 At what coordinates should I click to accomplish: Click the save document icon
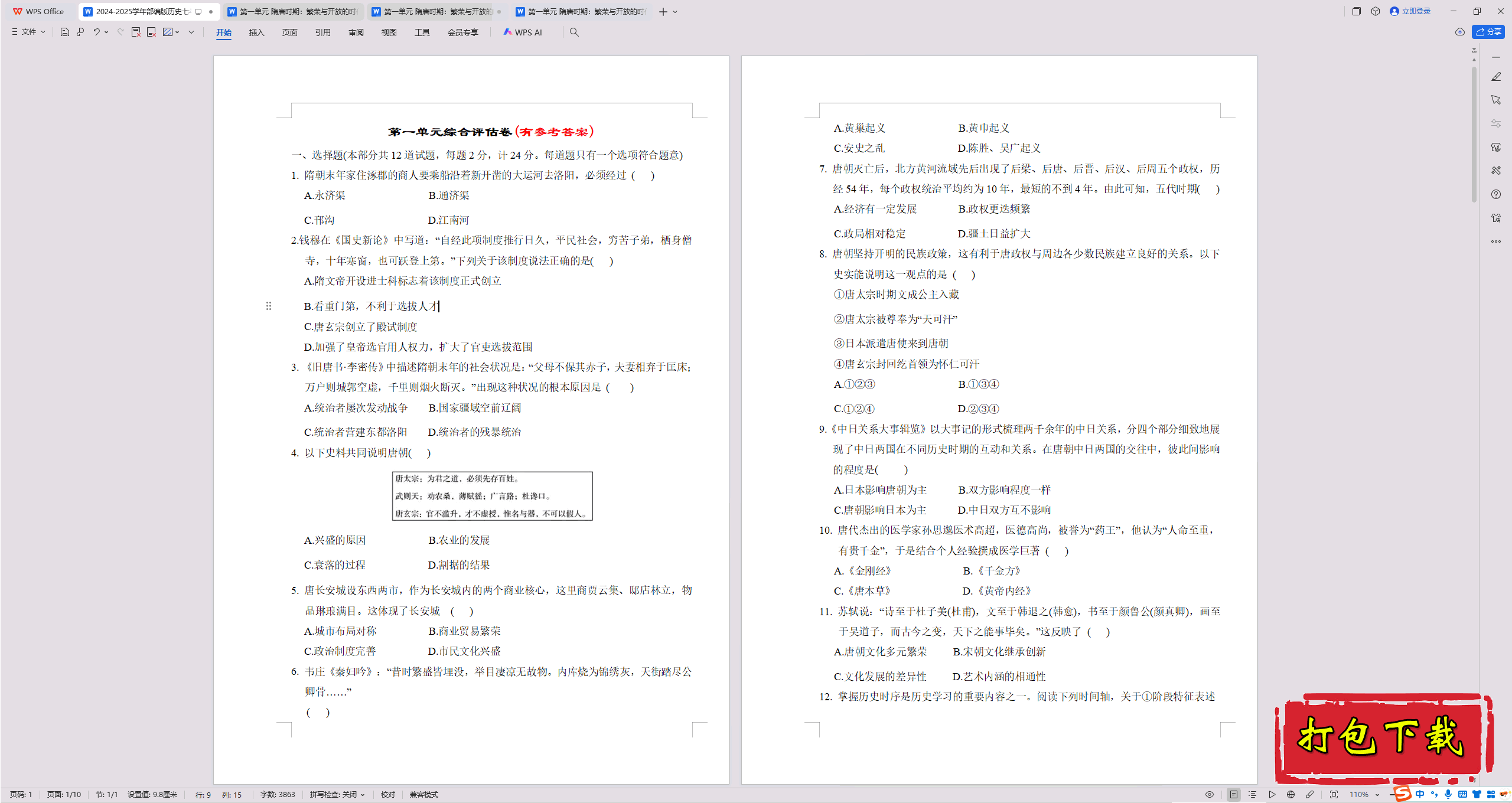click(64, 32)
